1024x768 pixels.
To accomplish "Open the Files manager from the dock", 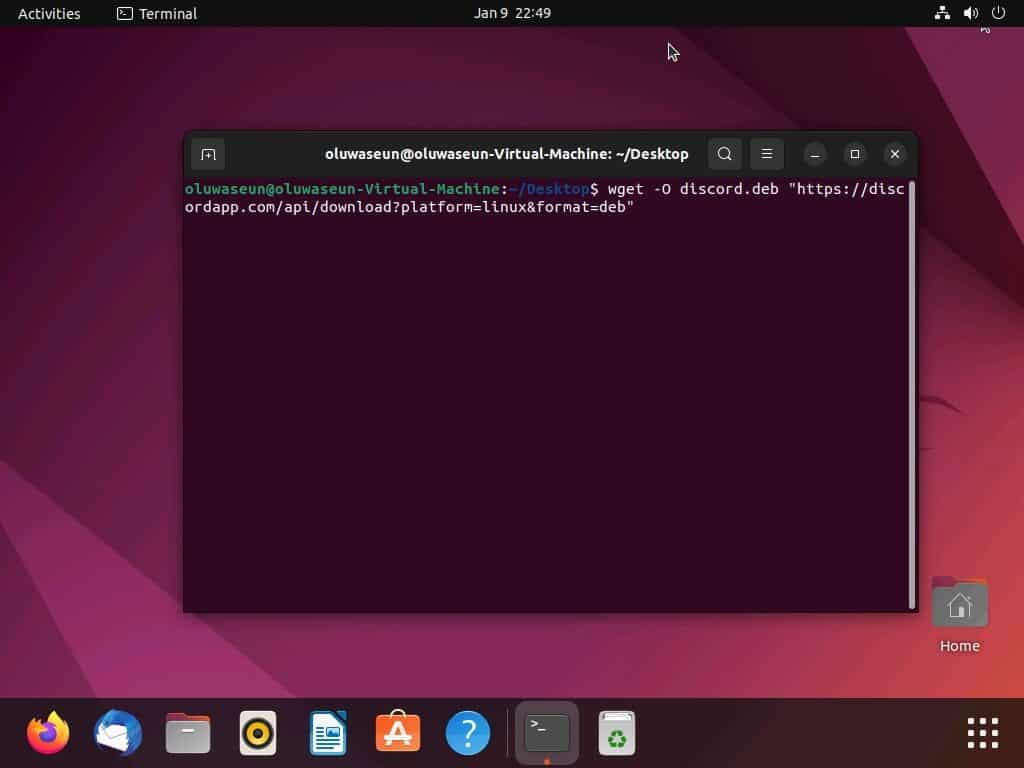I will pos(187,732).
